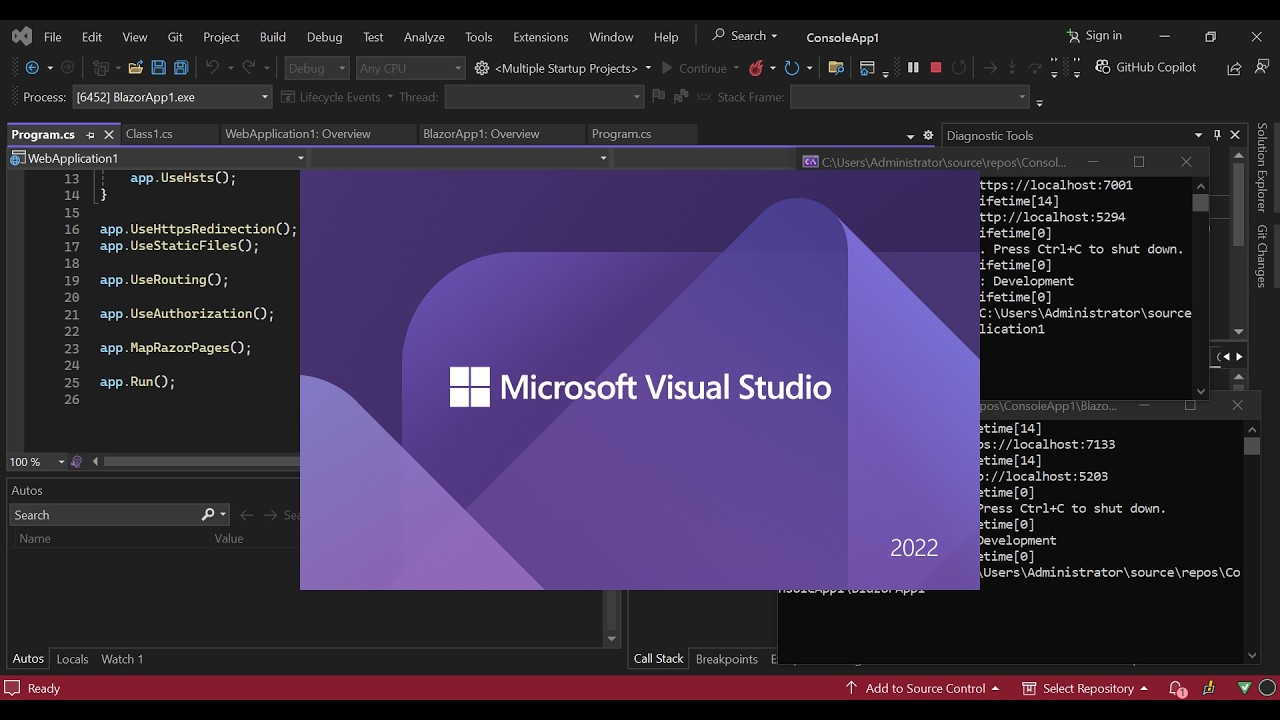Click the Share icon in the title toolbar
Image resolution: width=1280 pixels, height=720 pixels.
coord(1234,68)
